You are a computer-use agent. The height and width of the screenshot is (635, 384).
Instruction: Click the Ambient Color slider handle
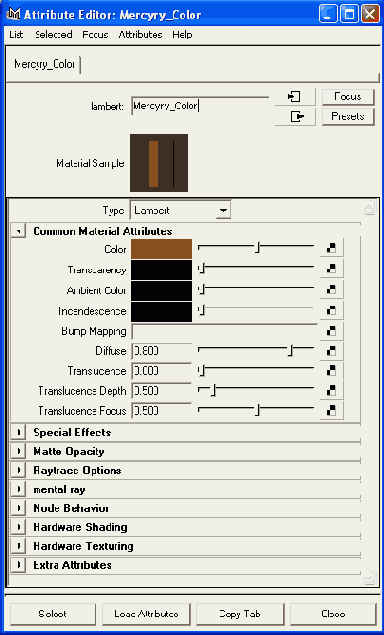point(202,289)
